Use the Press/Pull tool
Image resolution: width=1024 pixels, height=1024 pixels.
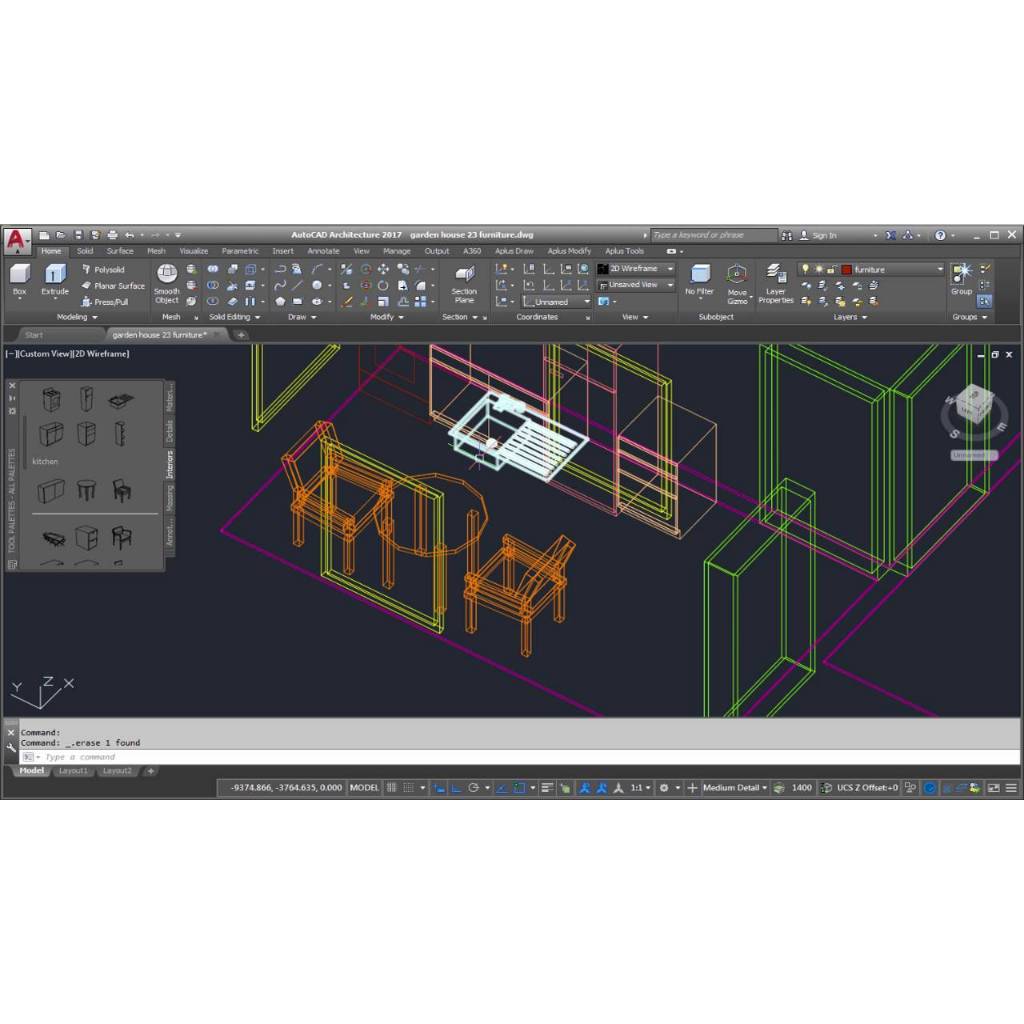click(104, 302)
